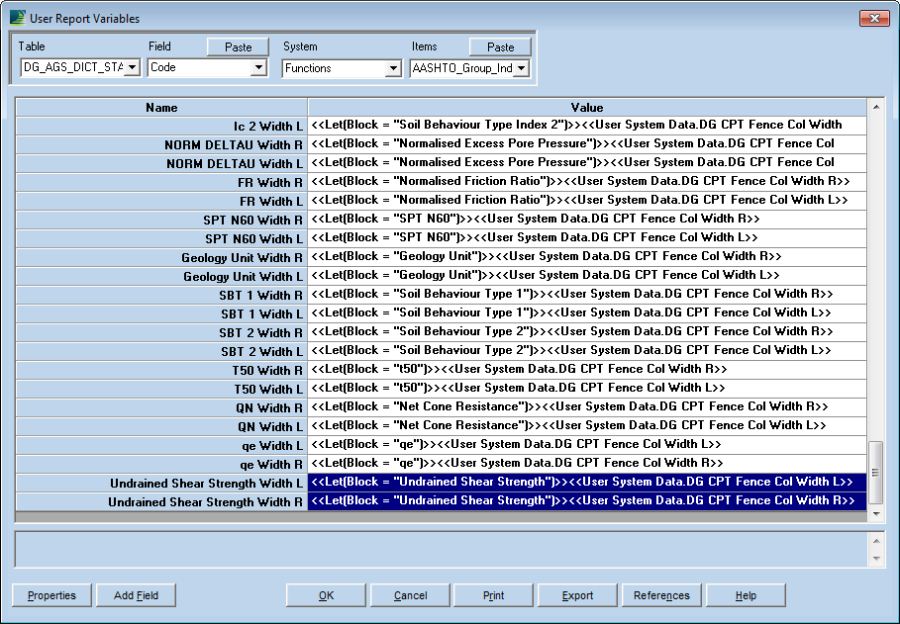This screenshot has width=900, height=624.
Task: Click the Value cell for T50 Width L
Action: (586, 388)
